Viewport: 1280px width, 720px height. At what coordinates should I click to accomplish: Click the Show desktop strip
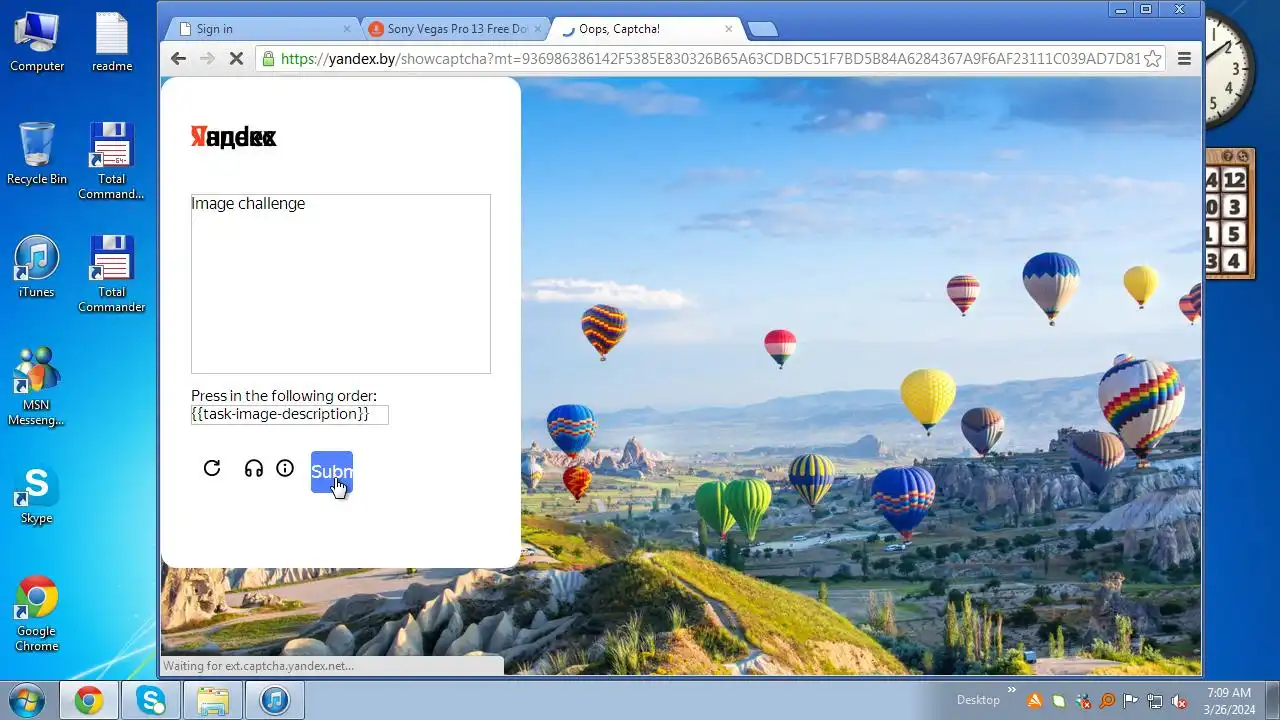[1272, 700]
